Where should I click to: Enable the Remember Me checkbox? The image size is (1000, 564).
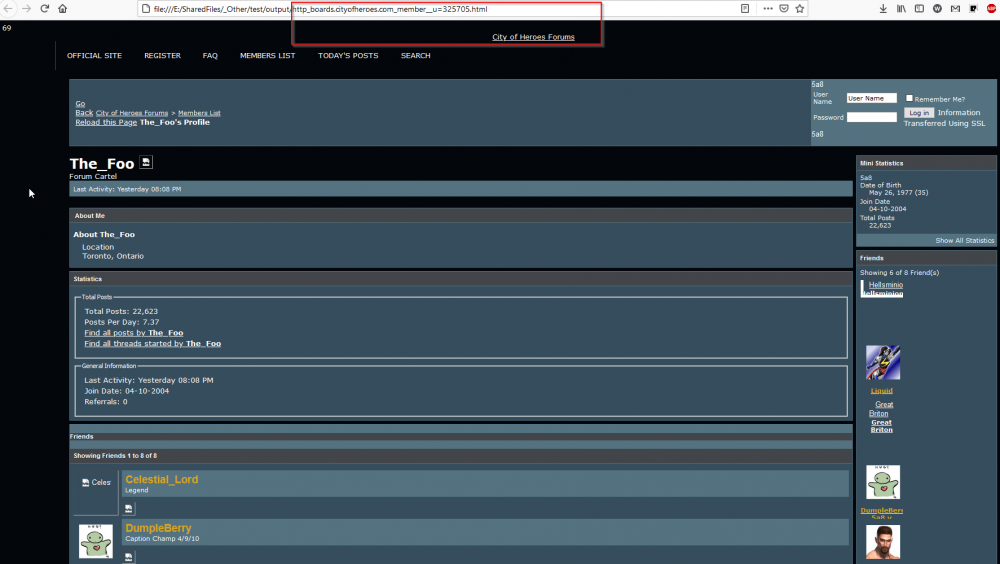pyautogui.click(x=909, y=99)
